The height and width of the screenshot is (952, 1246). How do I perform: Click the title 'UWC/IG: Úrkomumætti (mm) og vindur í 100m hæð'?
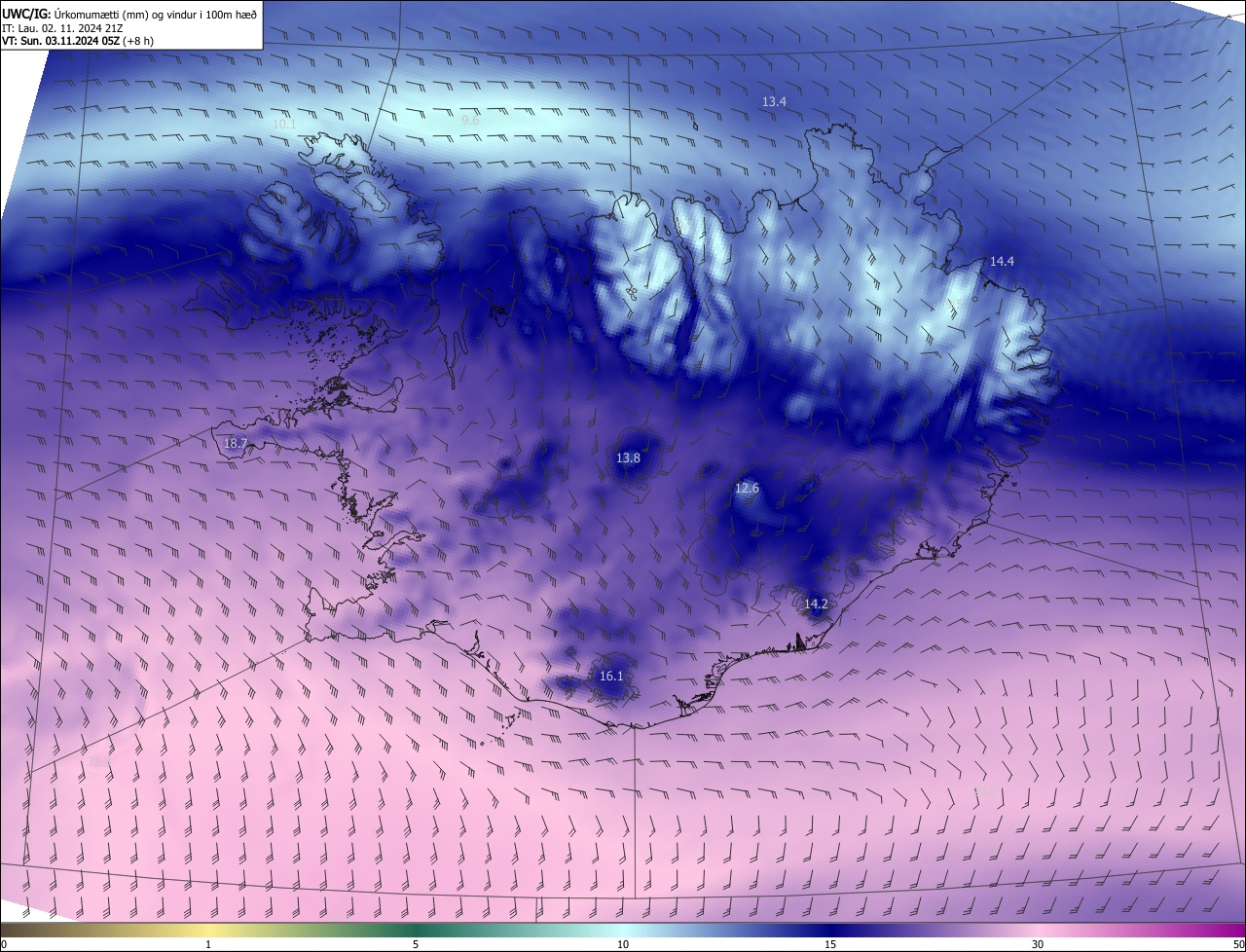[129, 13]
